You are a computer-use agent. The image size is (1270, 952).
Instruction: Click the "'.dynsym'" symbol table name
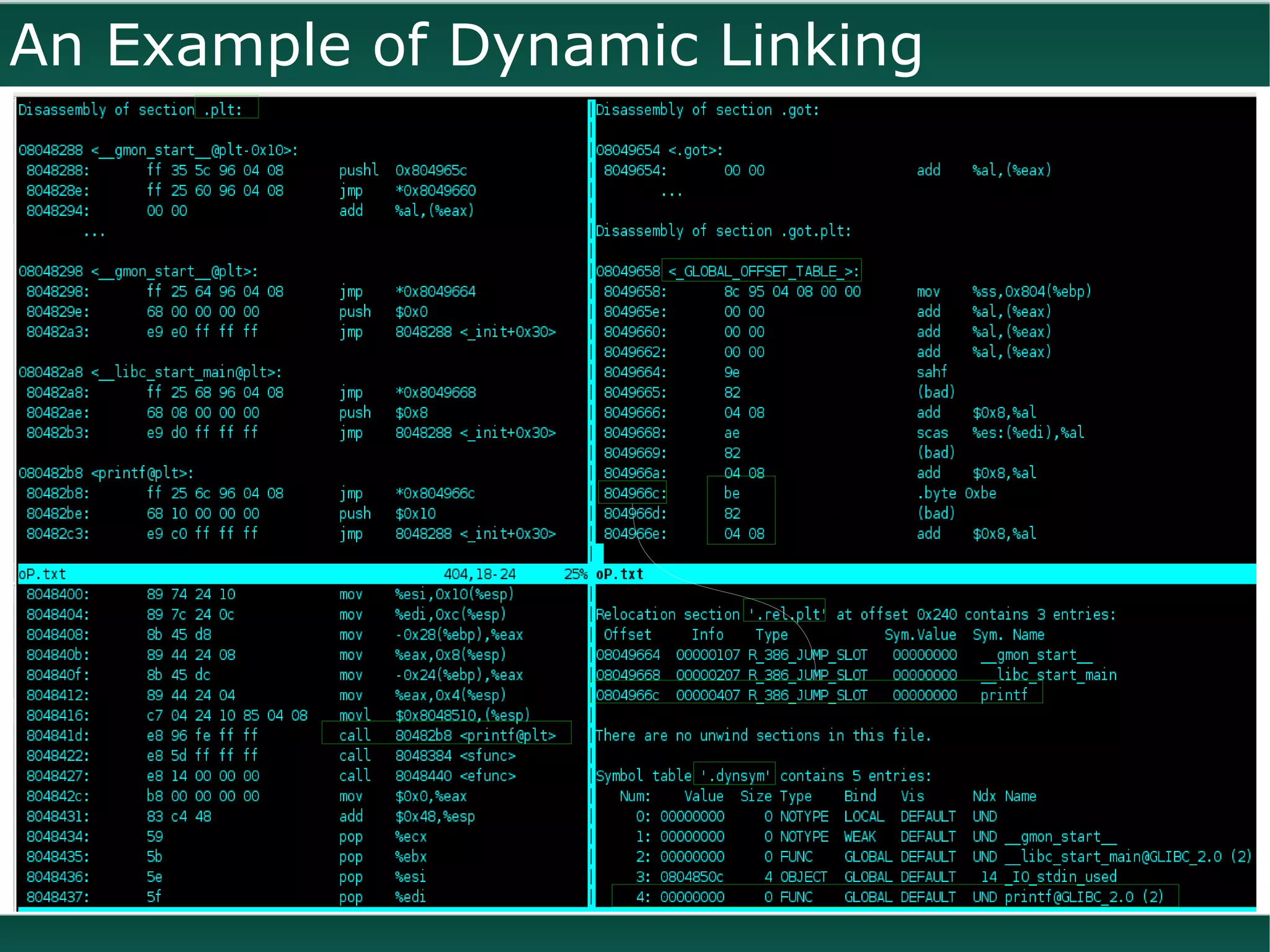coord(735,775)
